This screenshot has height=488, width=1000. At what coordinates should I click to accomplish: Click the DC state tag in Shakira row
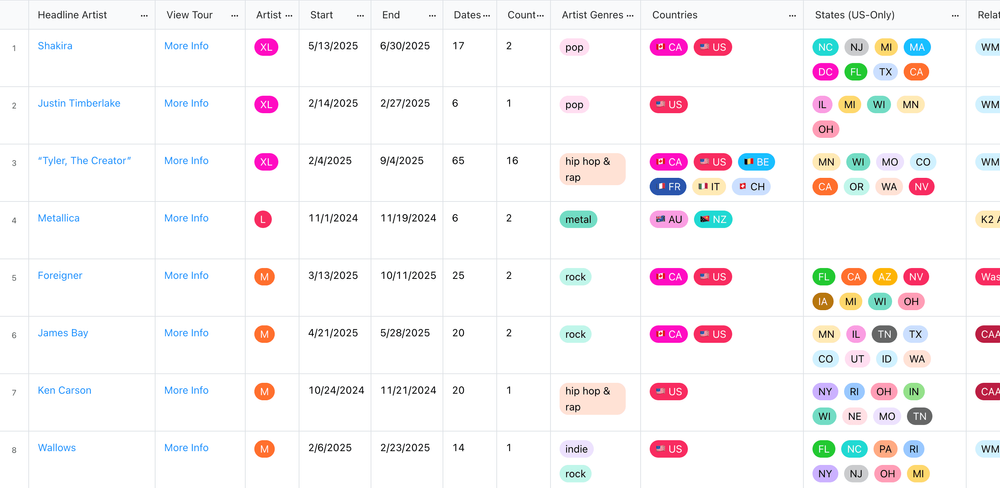coord(825,72)
